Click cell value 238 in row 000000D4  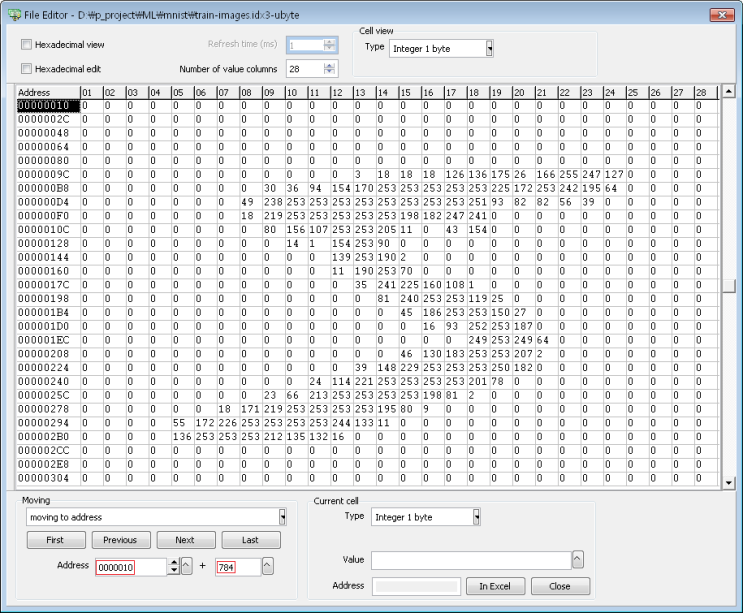(273, 202)
